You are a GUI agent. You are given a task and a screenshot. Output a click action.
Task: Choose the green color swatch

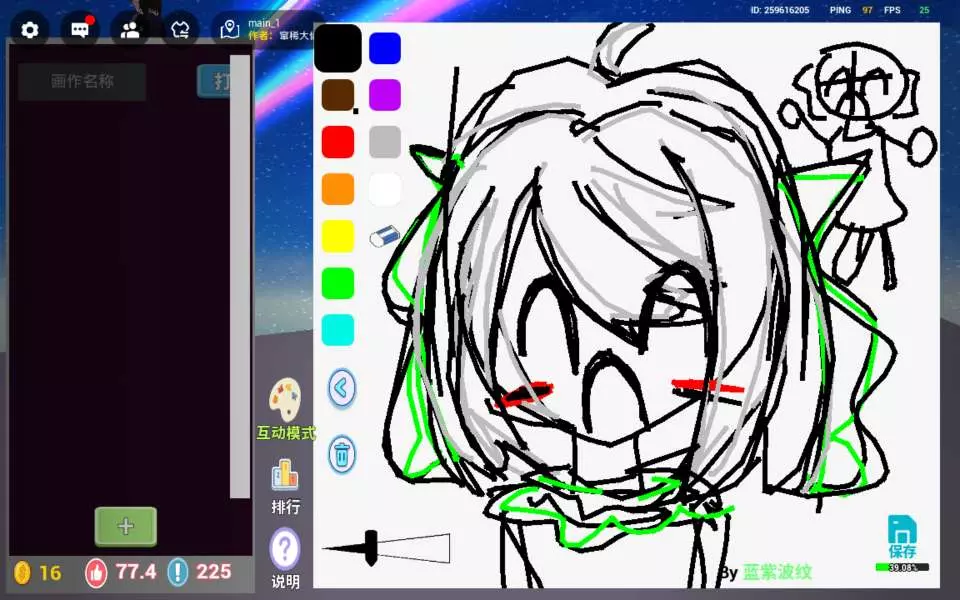338,283
